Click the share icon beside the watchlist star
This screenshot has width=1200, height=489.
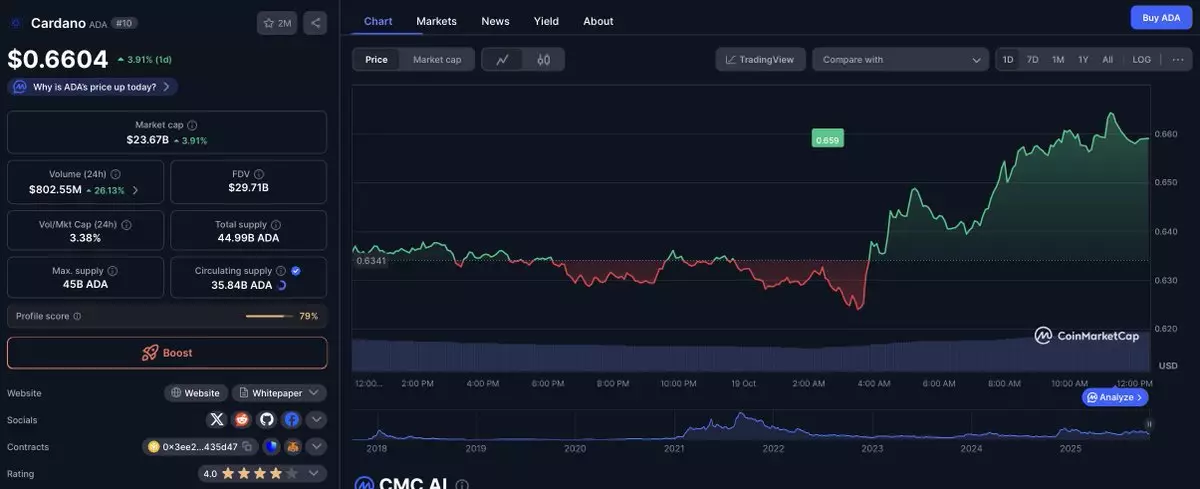click(314, 22)
